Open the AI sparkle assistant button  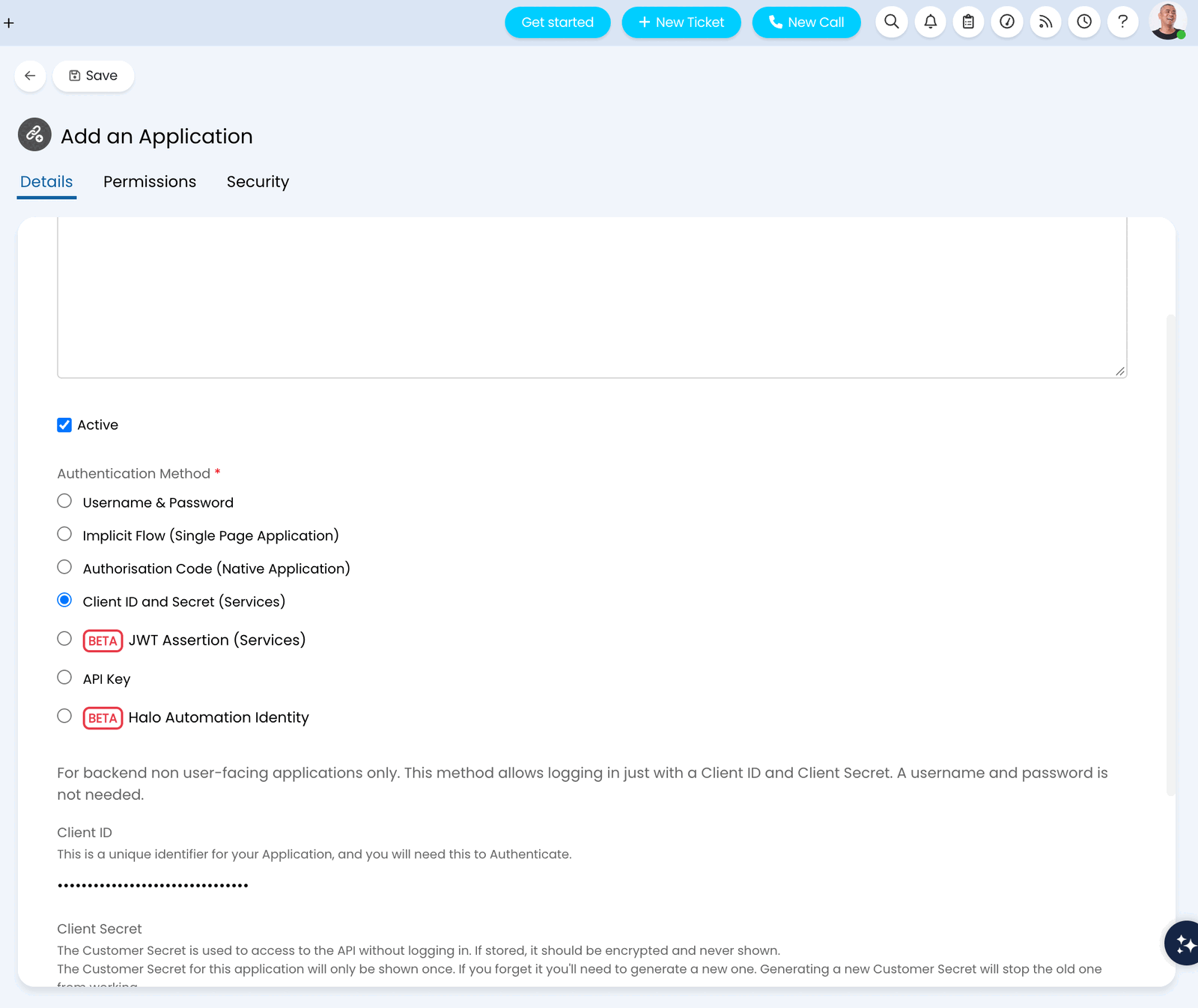point(1183,944)
